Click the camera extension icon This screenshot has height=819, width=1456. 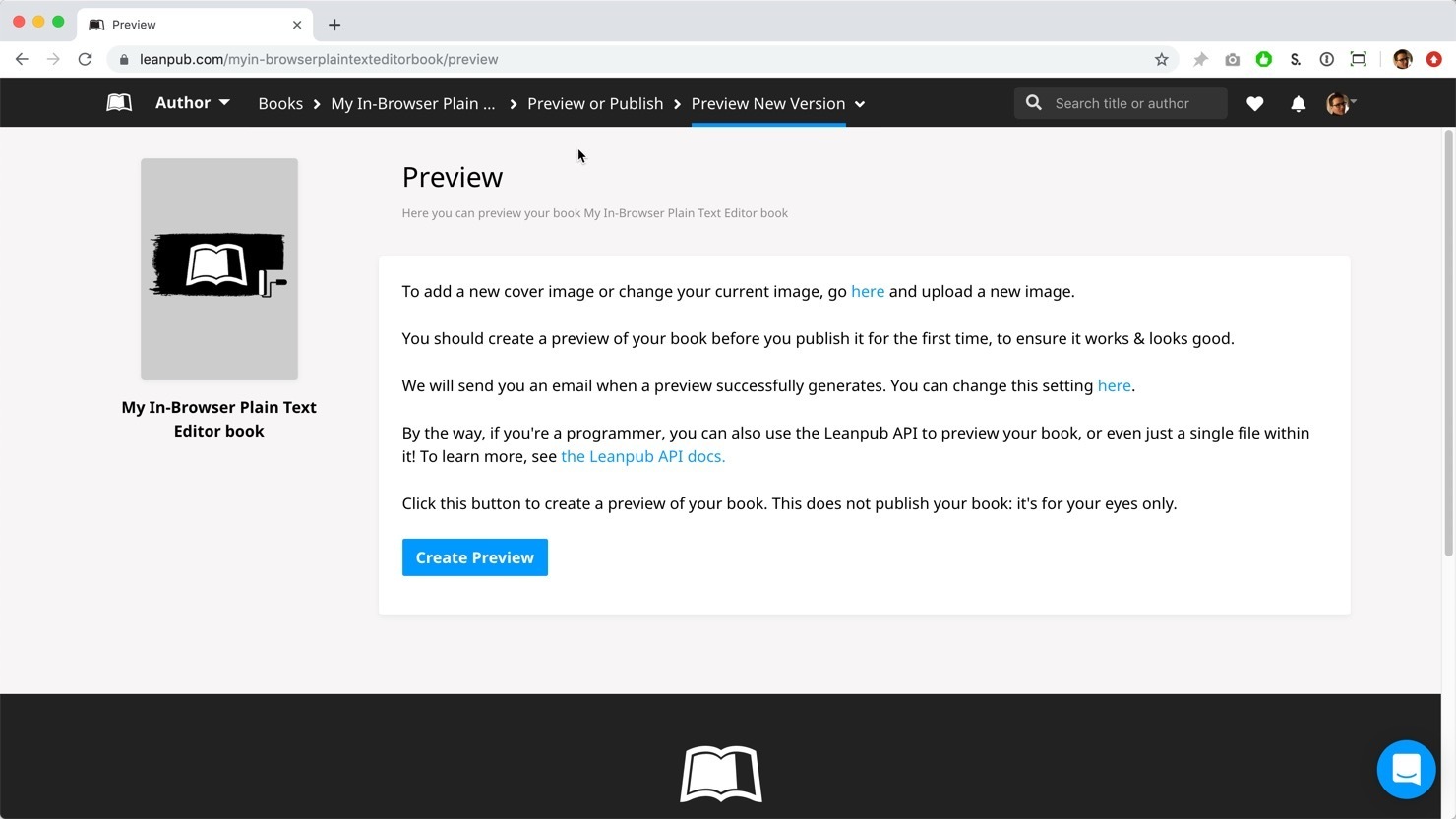[1232, 59]
